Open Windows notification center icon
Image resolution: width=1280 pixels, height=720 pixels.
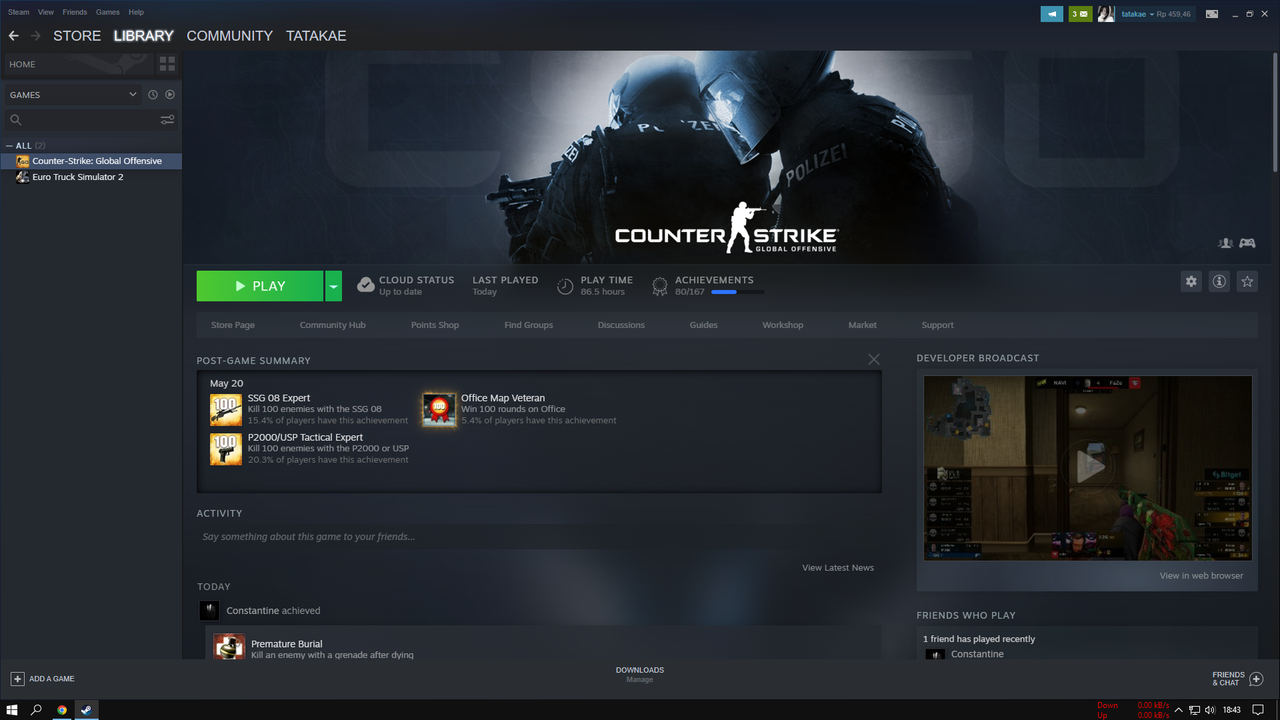pyautogui.click(x=1259, y=710)
